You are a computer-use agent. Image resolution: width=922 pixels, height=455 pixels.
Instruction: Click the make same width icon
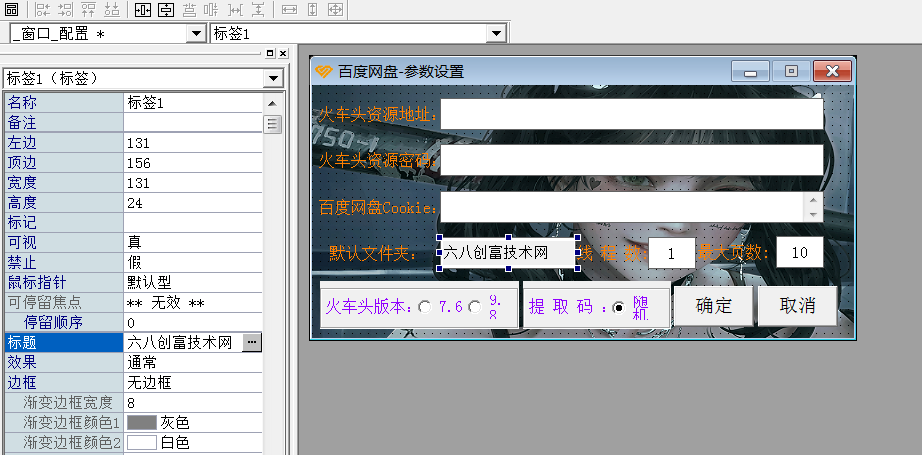[289, 9]
